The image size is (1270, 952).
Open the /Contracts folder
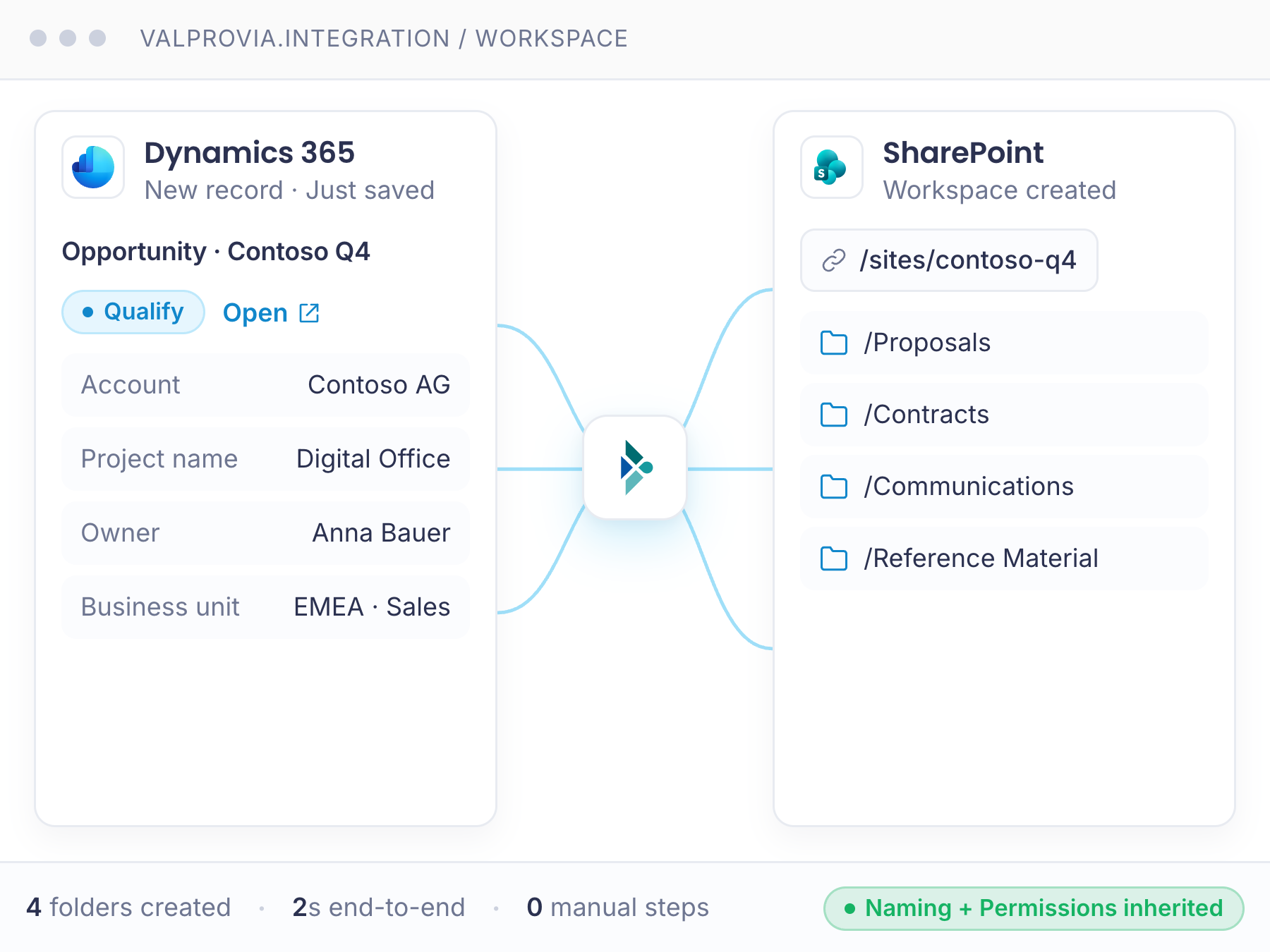coord(1004,415)
